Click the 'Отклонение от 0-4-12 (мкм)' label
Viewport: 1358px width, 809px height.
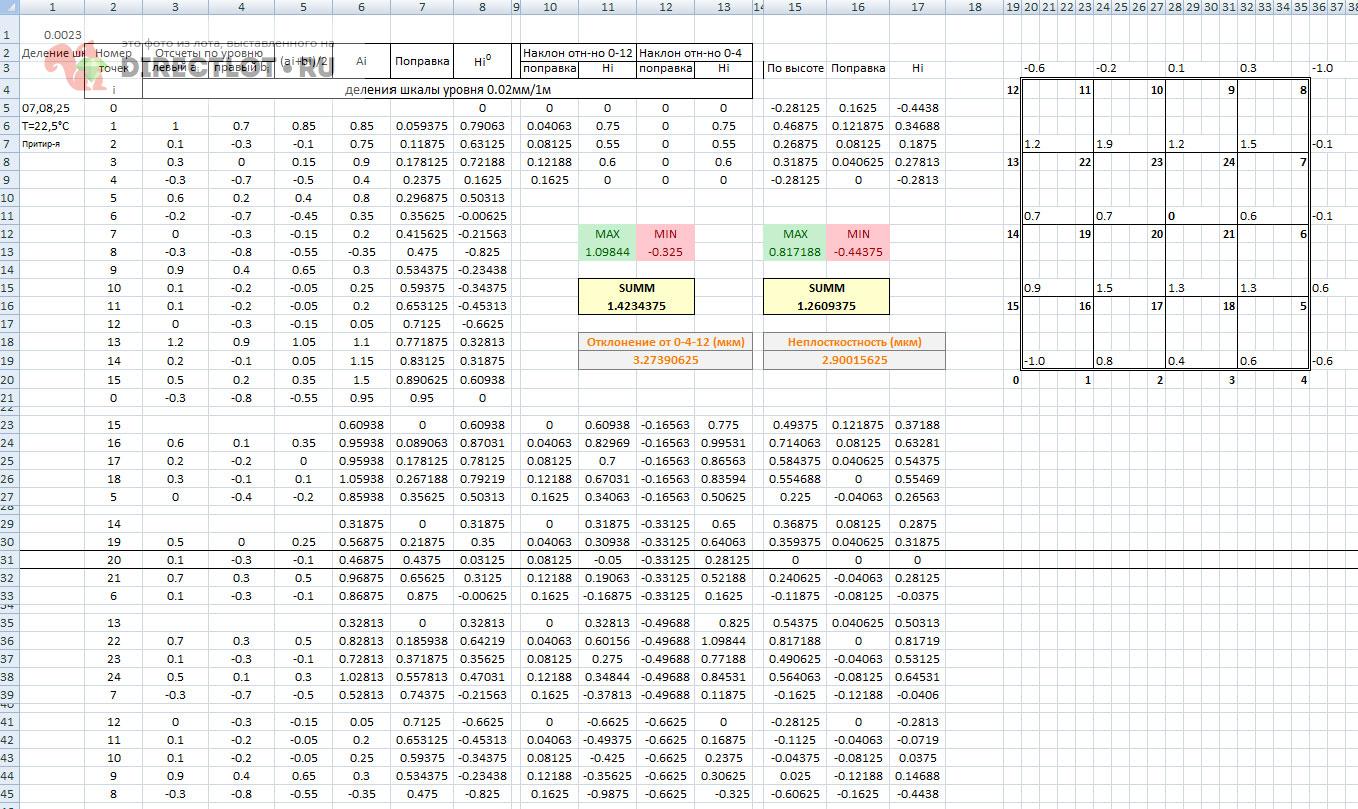pyautogui.click(x=665, y=342)
